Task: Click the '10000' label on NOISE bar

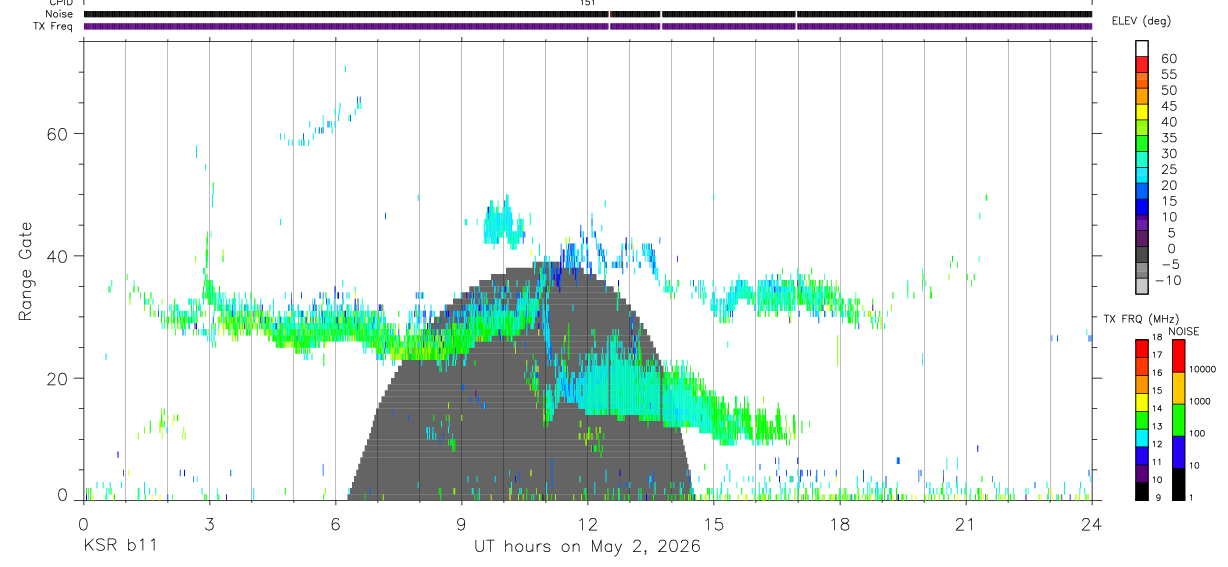Action: tap(1205, 369)
